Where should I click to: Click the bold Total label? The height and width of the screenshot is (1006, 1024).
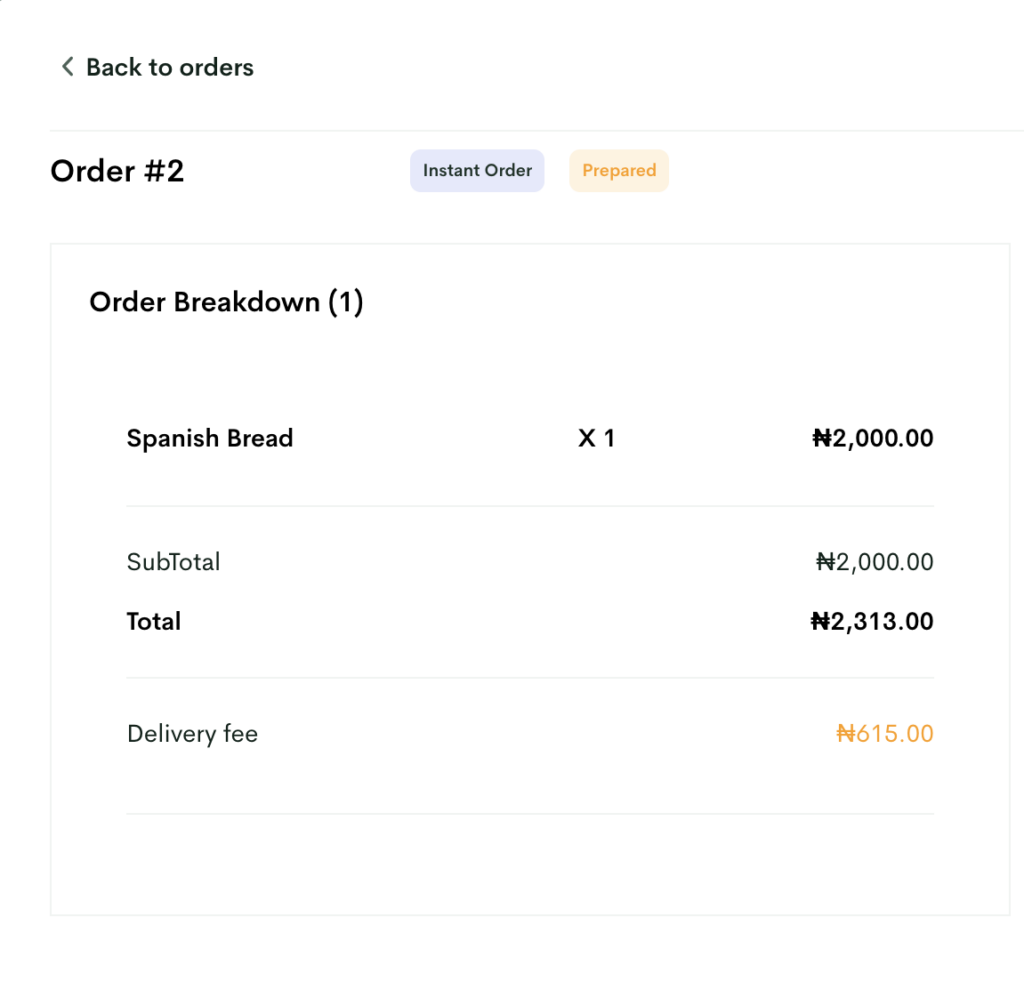(x=153, y=621)
